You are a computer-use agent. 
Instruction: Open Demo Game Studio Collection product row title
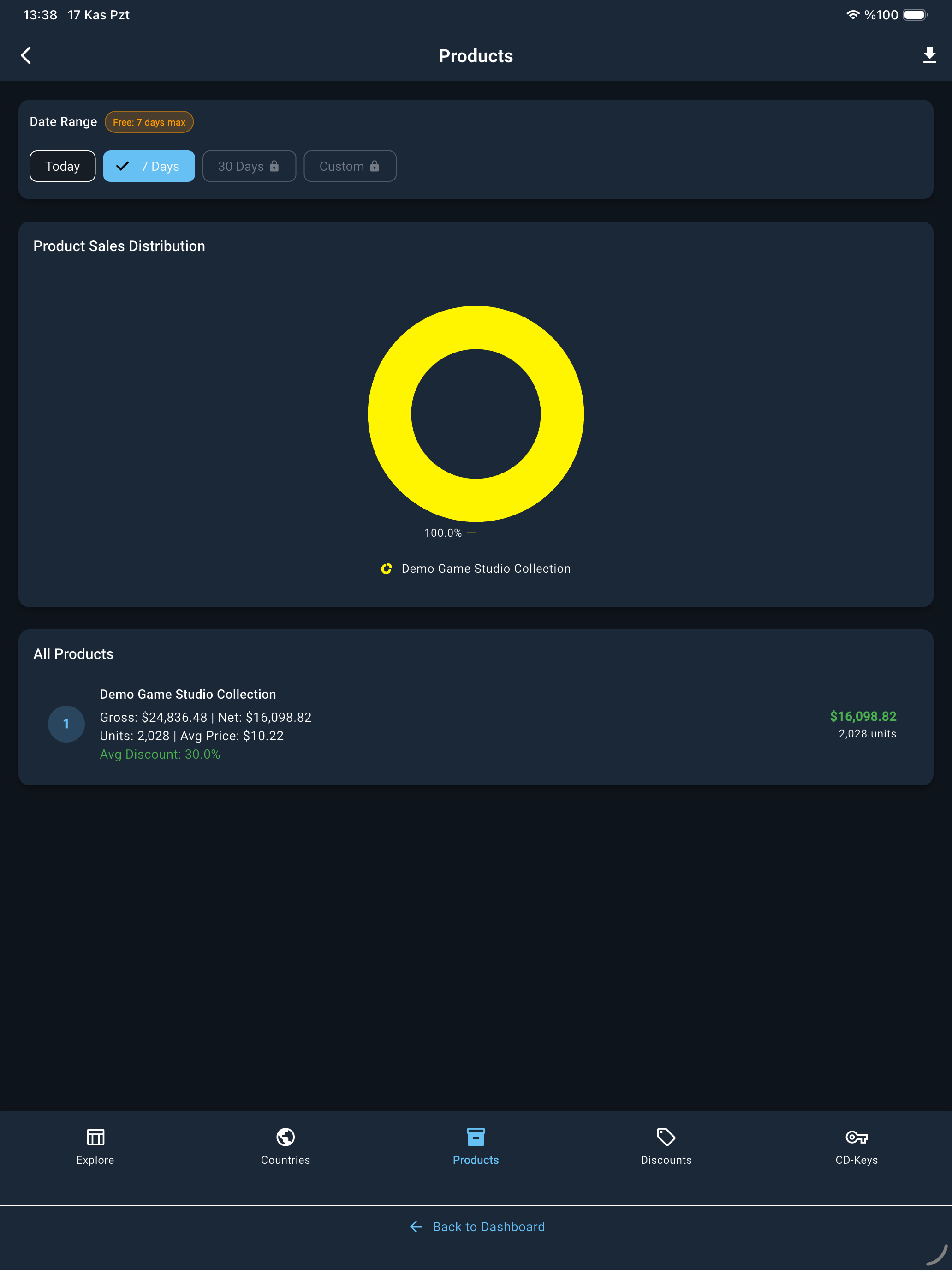tap(188, 694)
